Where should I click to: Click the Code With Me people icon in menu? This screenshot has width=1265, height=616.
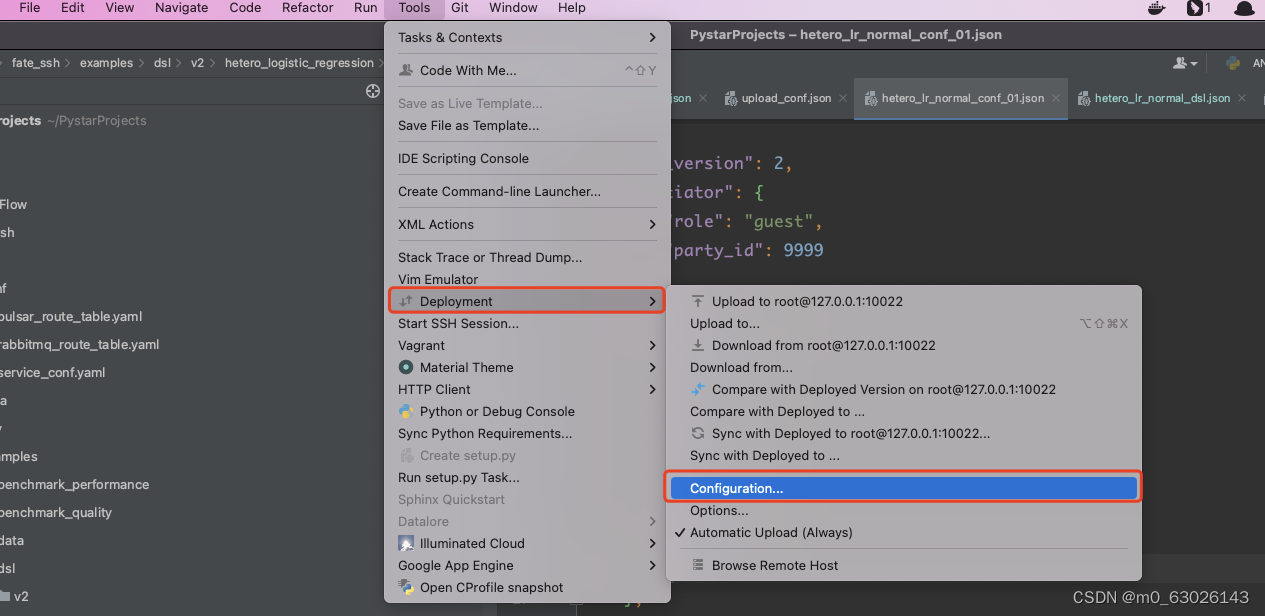405,71
